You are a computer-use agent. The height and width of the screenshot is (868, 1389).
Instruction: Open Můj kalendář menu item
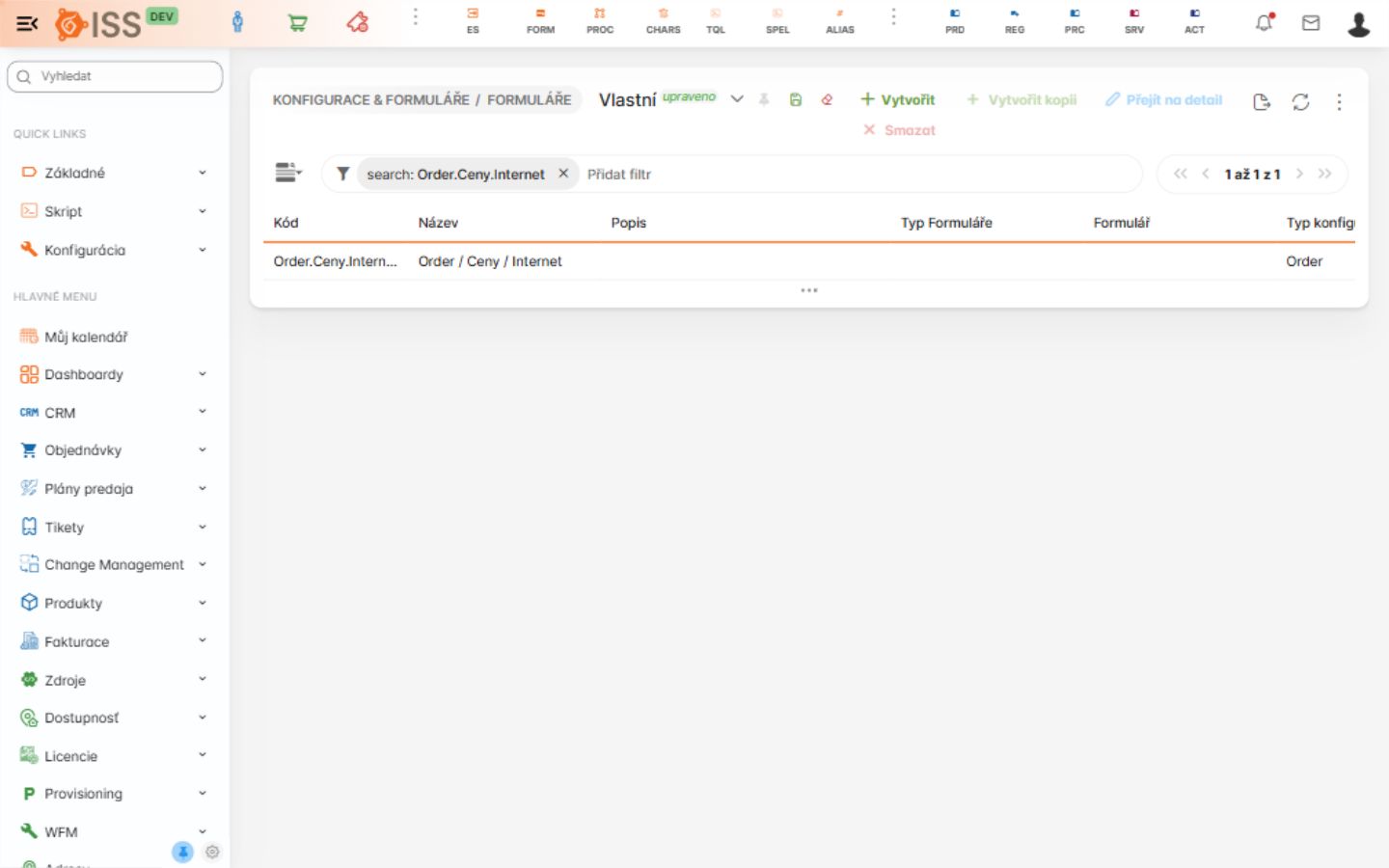coord(114,337)
